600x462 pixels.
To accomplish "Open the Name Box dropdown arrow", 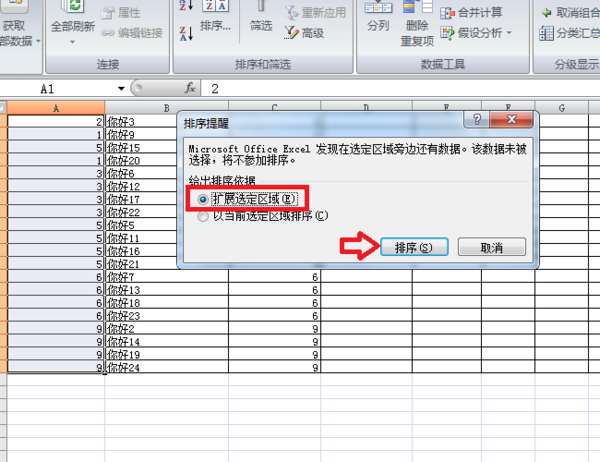I will click(x=121, y=89).
